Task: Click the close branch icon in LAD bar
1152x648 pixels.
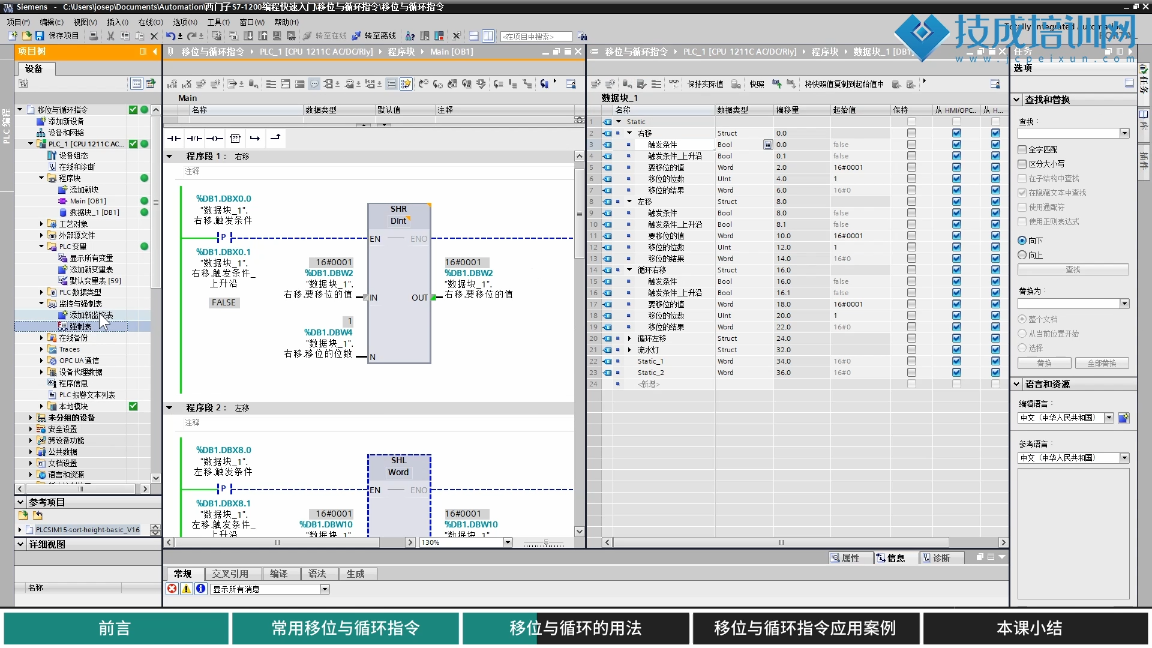Action: pyautogui.click(x=275, y=138)
